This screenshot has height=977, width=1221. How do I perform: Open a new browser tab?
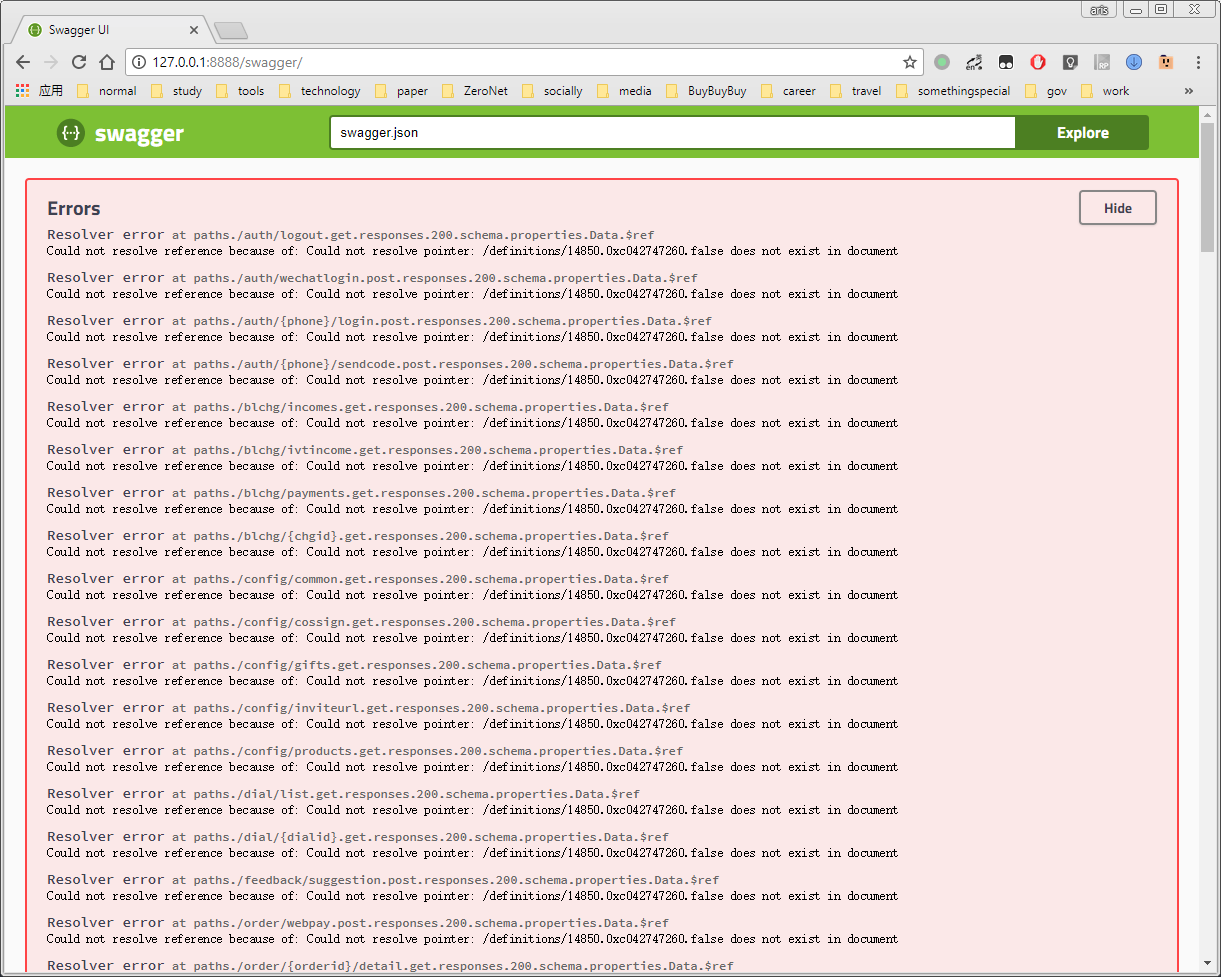[x=231, y=31]
